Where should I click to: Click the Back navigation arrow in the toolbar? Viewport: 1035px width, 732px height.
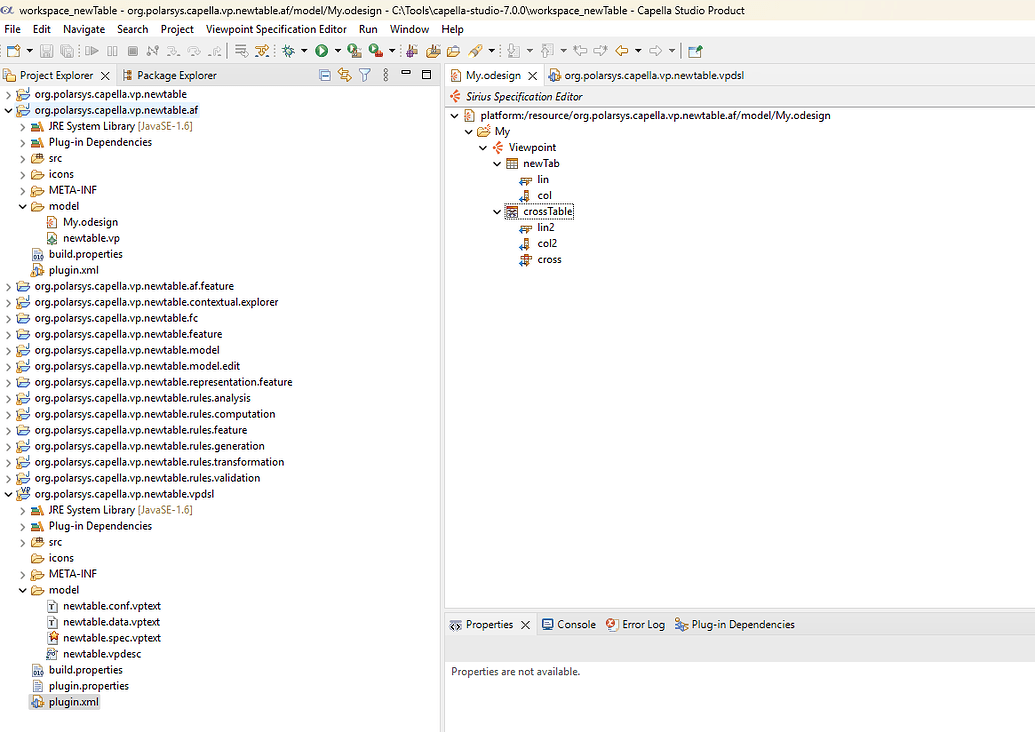click(x=620, y=50)
